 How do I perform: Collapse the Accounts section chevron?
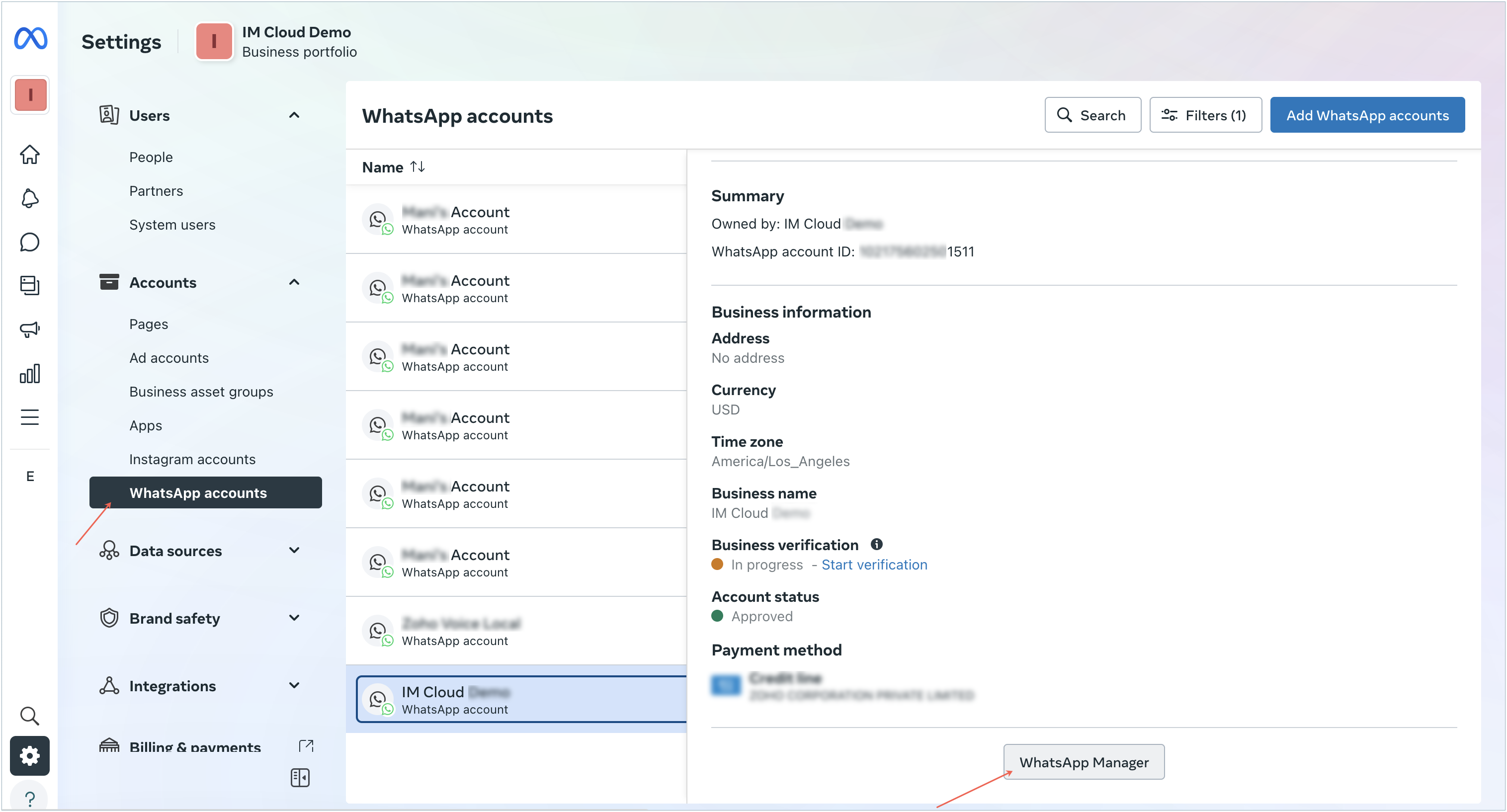coord(294,282)
